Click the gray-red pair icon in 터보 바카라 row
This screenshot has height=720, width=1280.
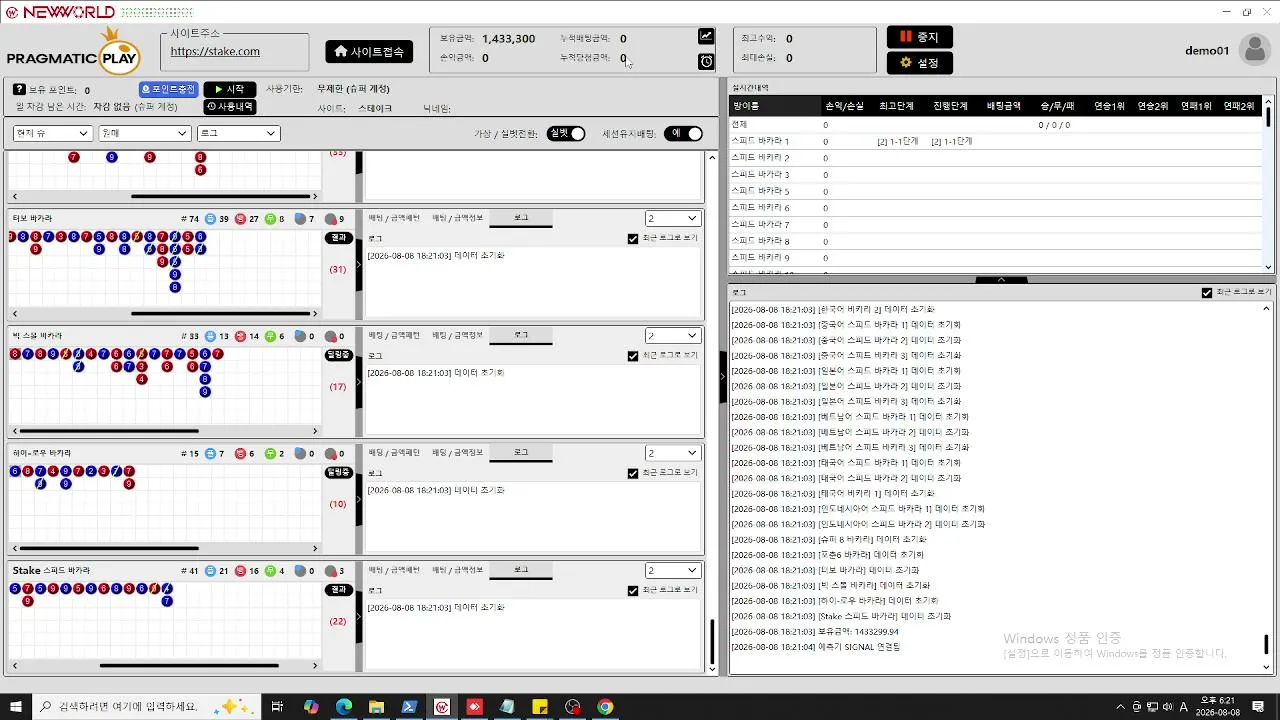(x=331, y=219)
